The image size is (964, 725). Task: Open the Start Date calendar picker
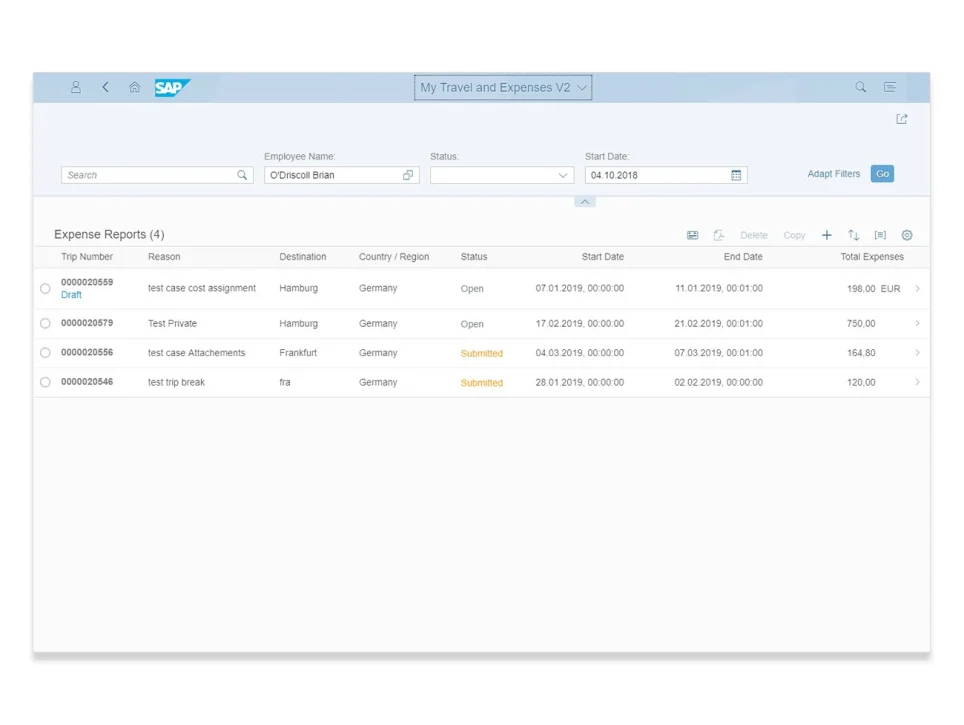[736, 175]
